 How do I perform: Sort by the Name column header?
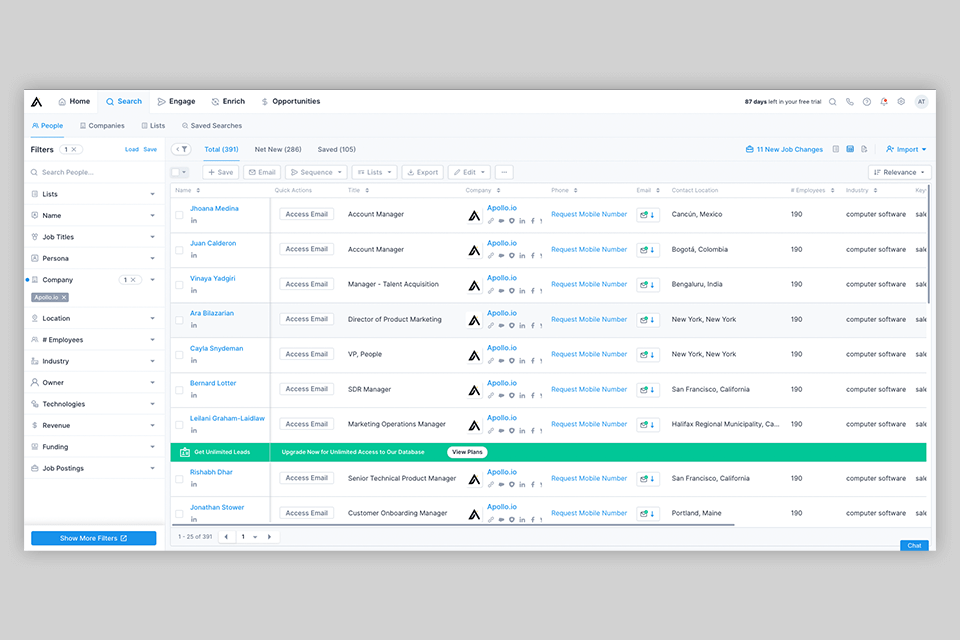point(187,190)
